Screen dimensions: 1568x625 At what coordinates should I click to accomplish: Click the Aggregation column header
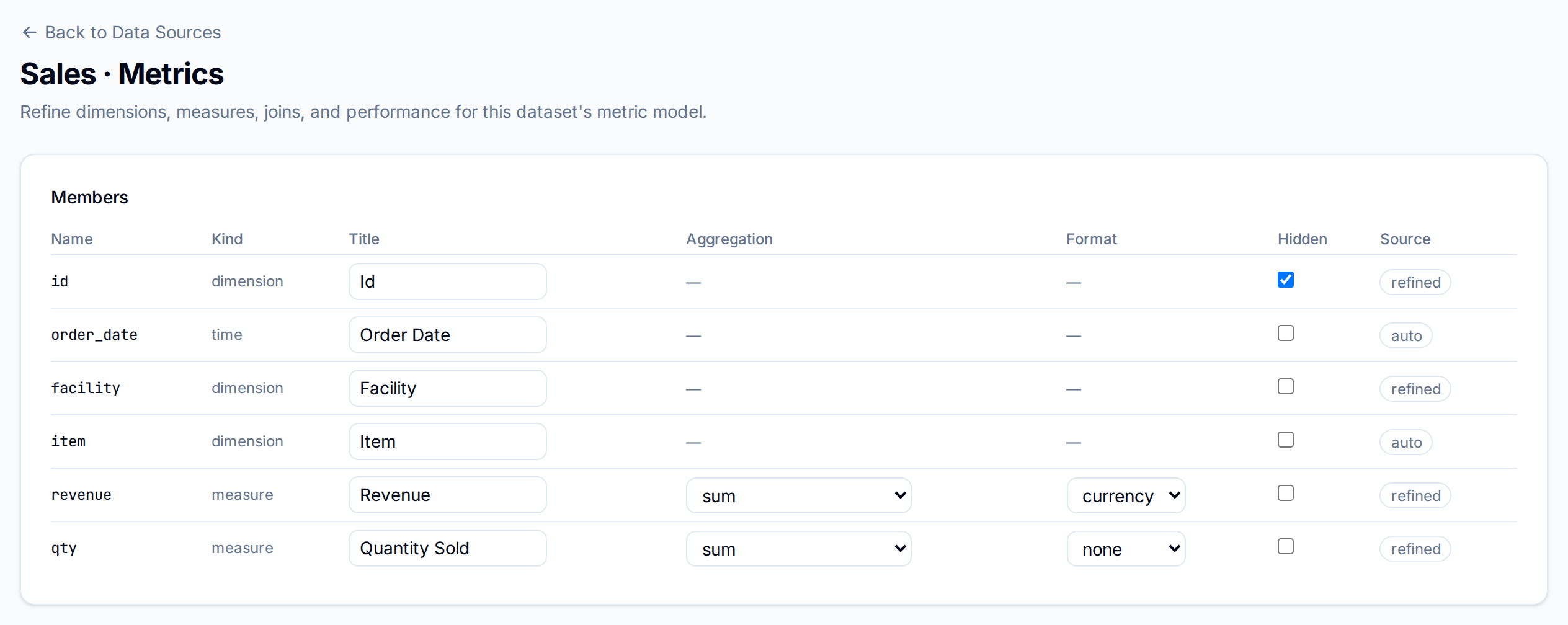(x=729, y=239)
